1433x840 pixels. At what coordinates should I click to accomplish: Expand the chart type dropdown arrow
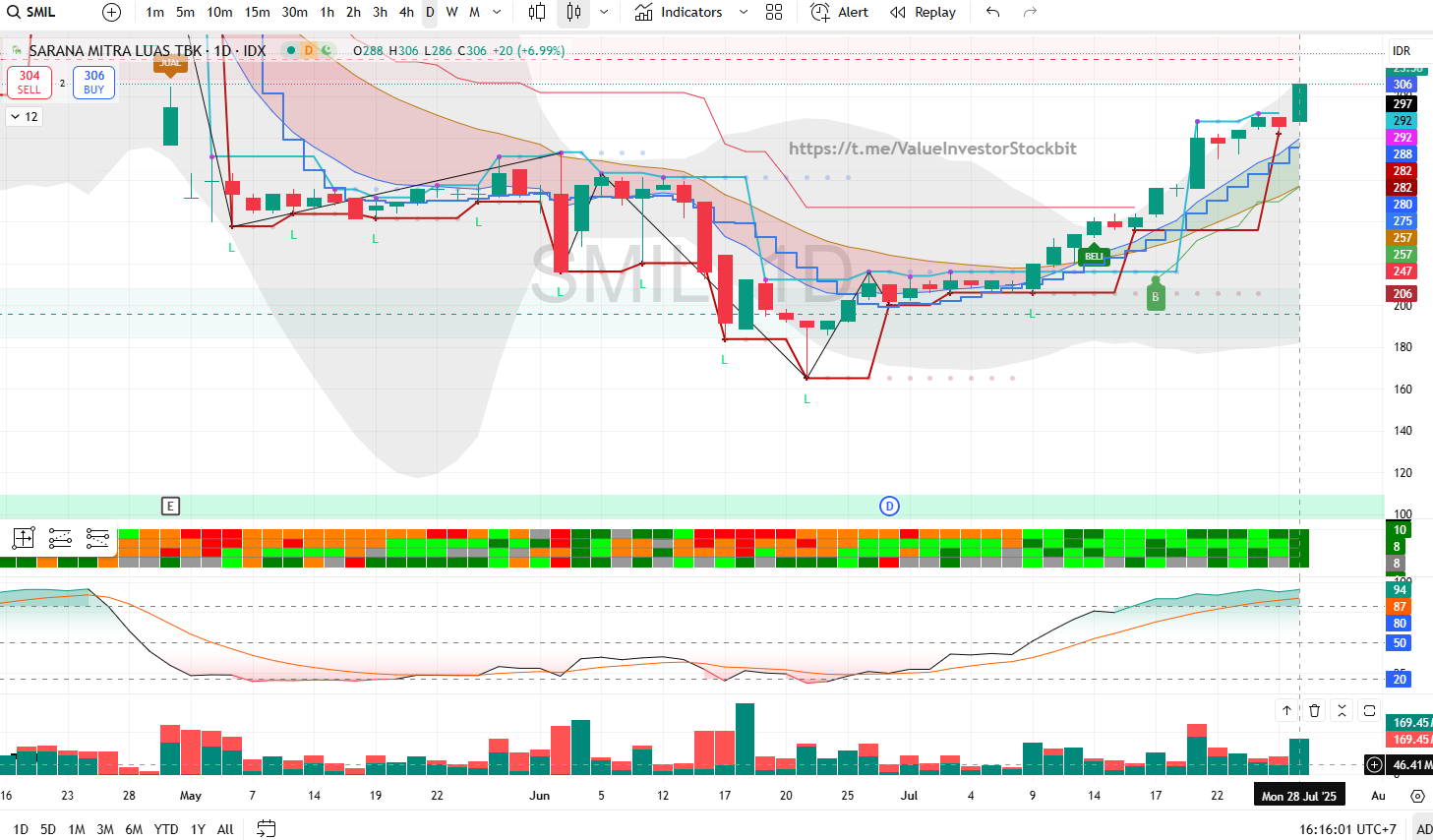tap(604, 12)
